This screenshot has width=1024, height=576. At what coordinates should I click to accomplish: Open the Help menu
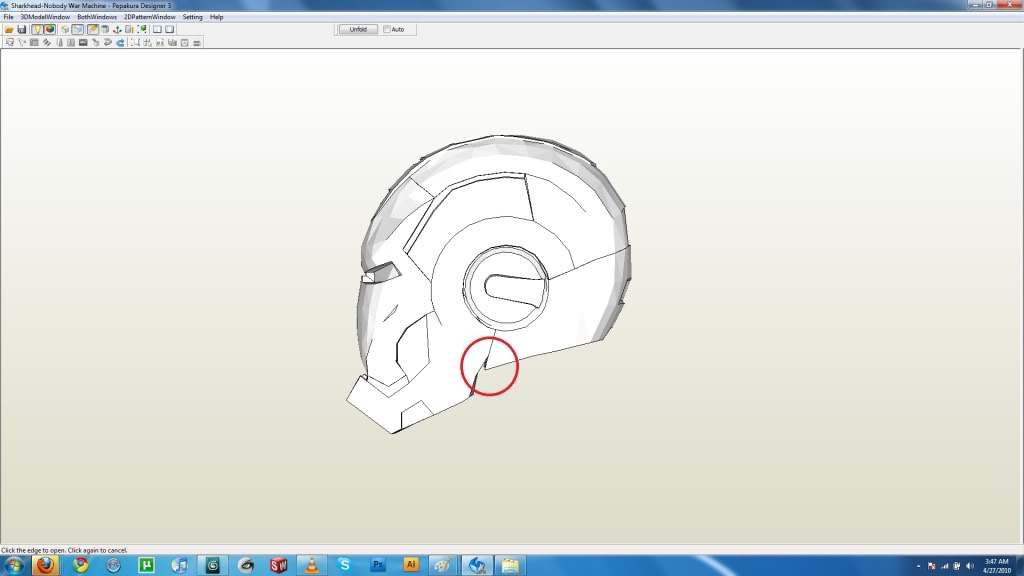coord(216,17)
